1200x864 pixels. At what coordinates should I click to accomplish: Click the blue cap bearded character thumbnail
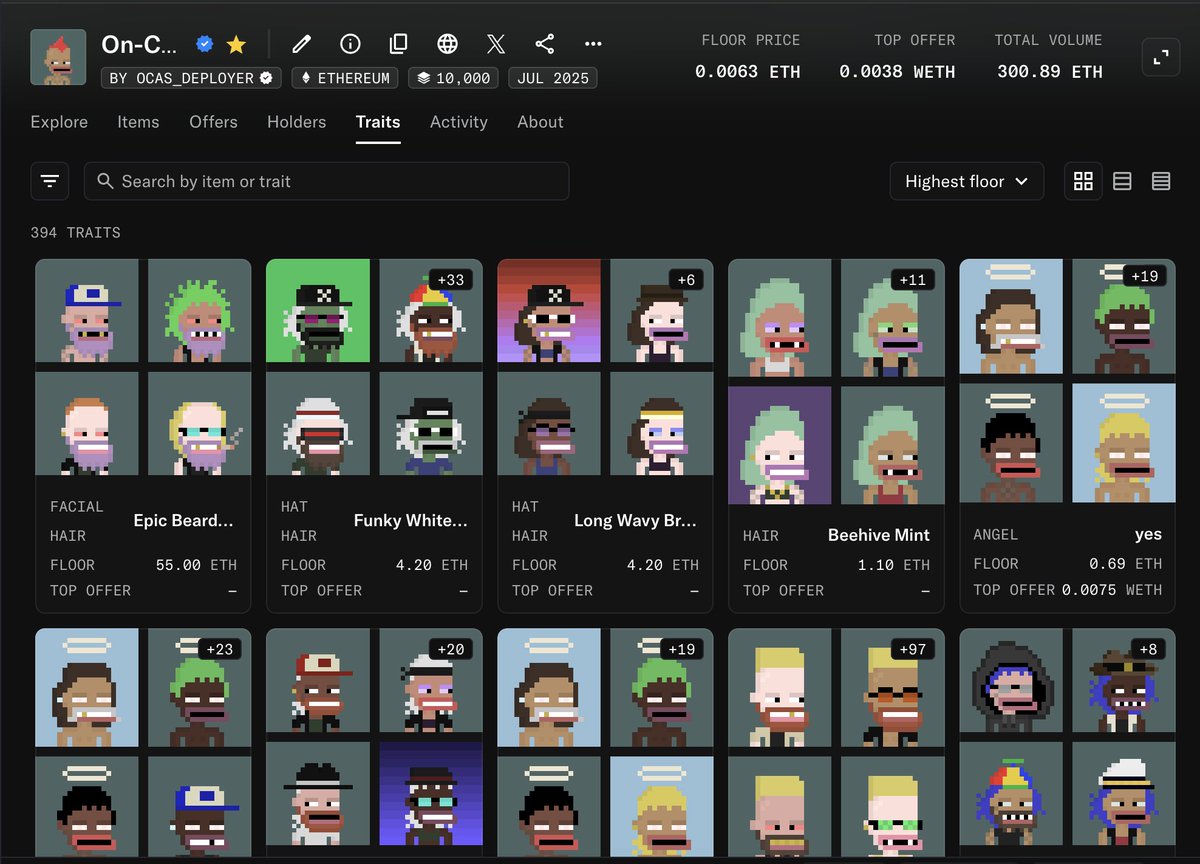tap(87, 311)
